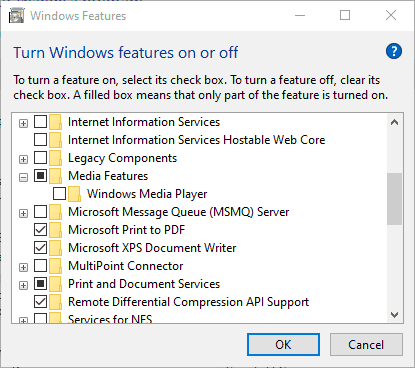Image resolution: width=415 pixels, height=368 pixels.
Task: Toggle Print and Document Services checkbox
Action: point(41,284)
